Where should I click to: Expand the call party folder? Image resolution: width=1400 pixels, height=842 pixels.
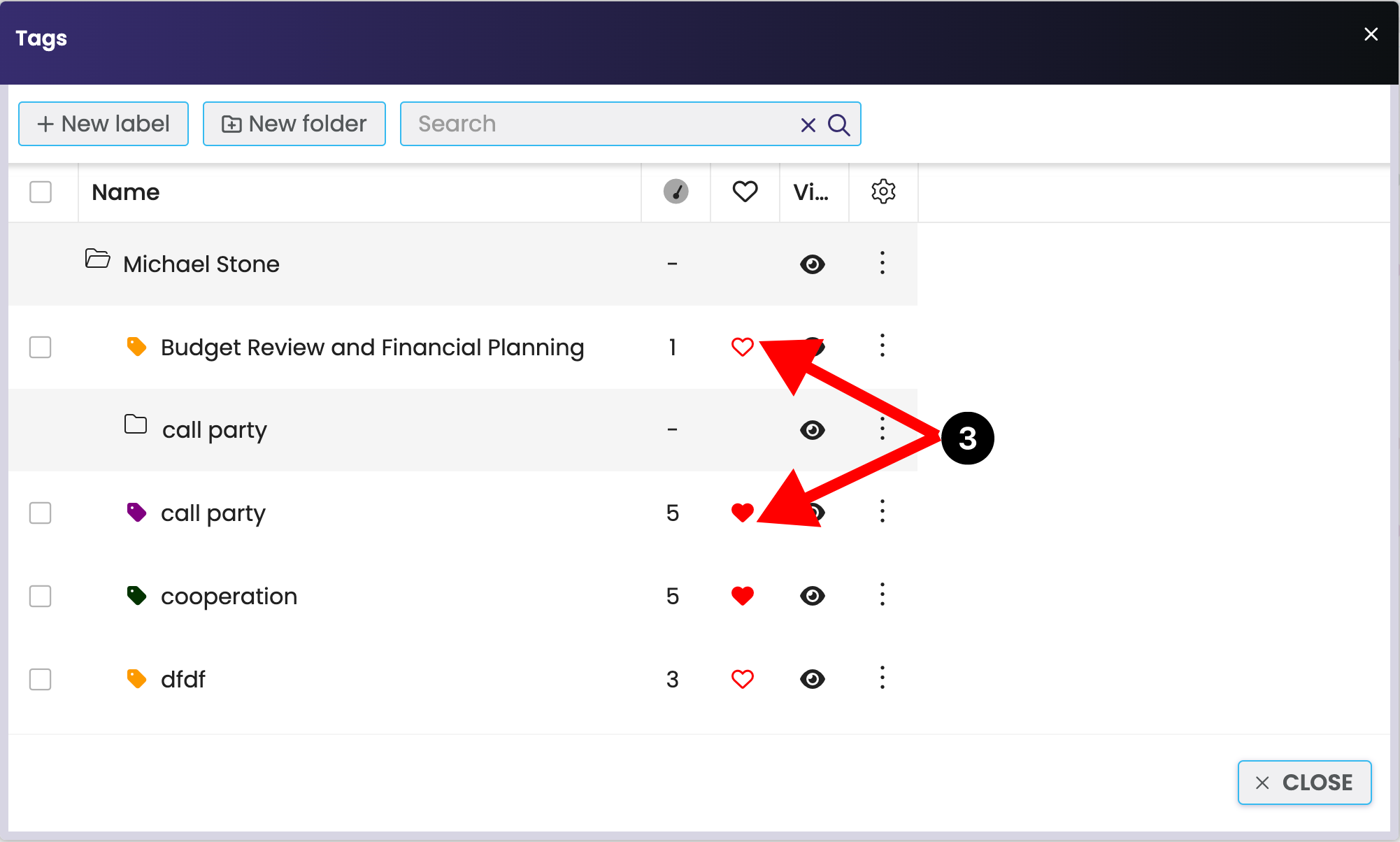point(136,424)
